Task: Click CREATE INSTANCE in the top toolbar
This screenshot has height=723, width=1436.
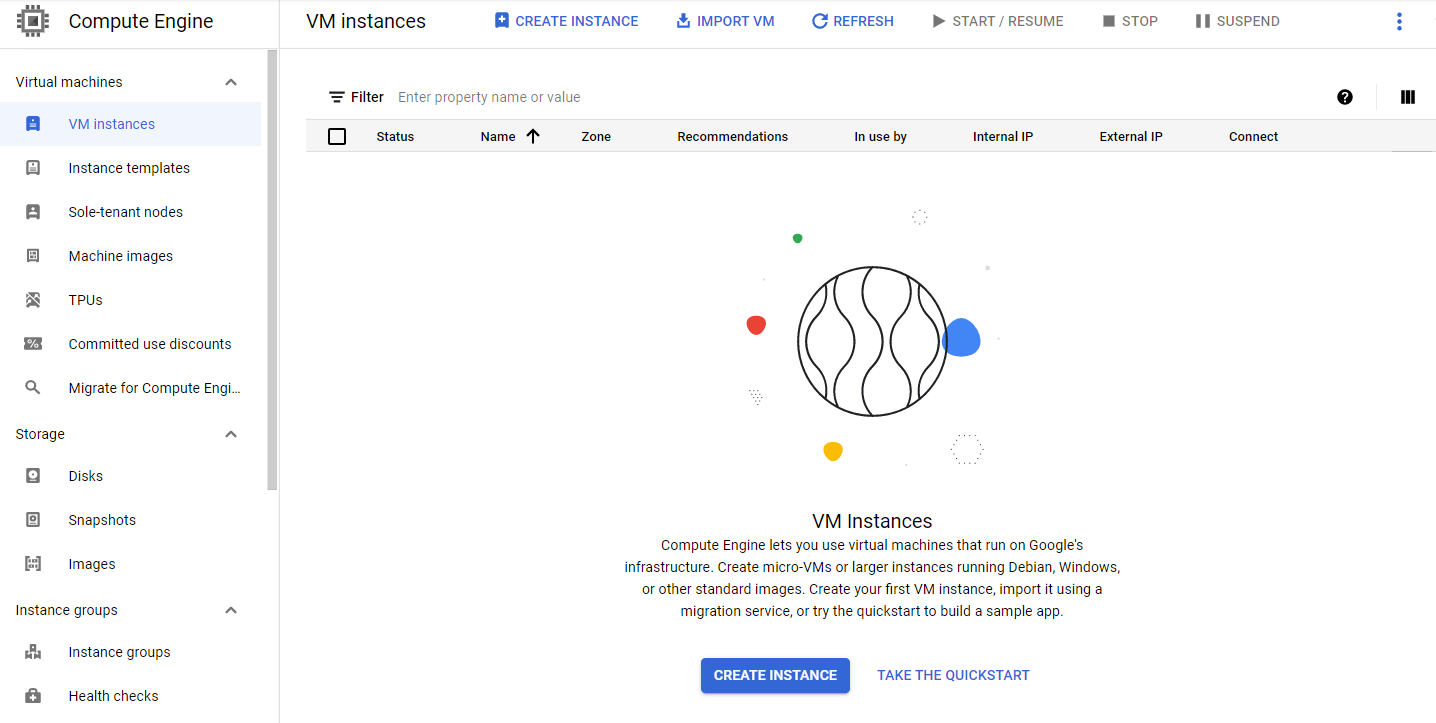Action: [x=566, y=21]
